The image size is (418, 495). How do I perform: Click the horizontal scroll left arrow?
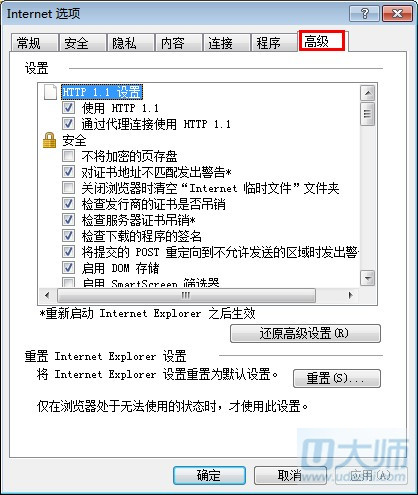(47, 295)
